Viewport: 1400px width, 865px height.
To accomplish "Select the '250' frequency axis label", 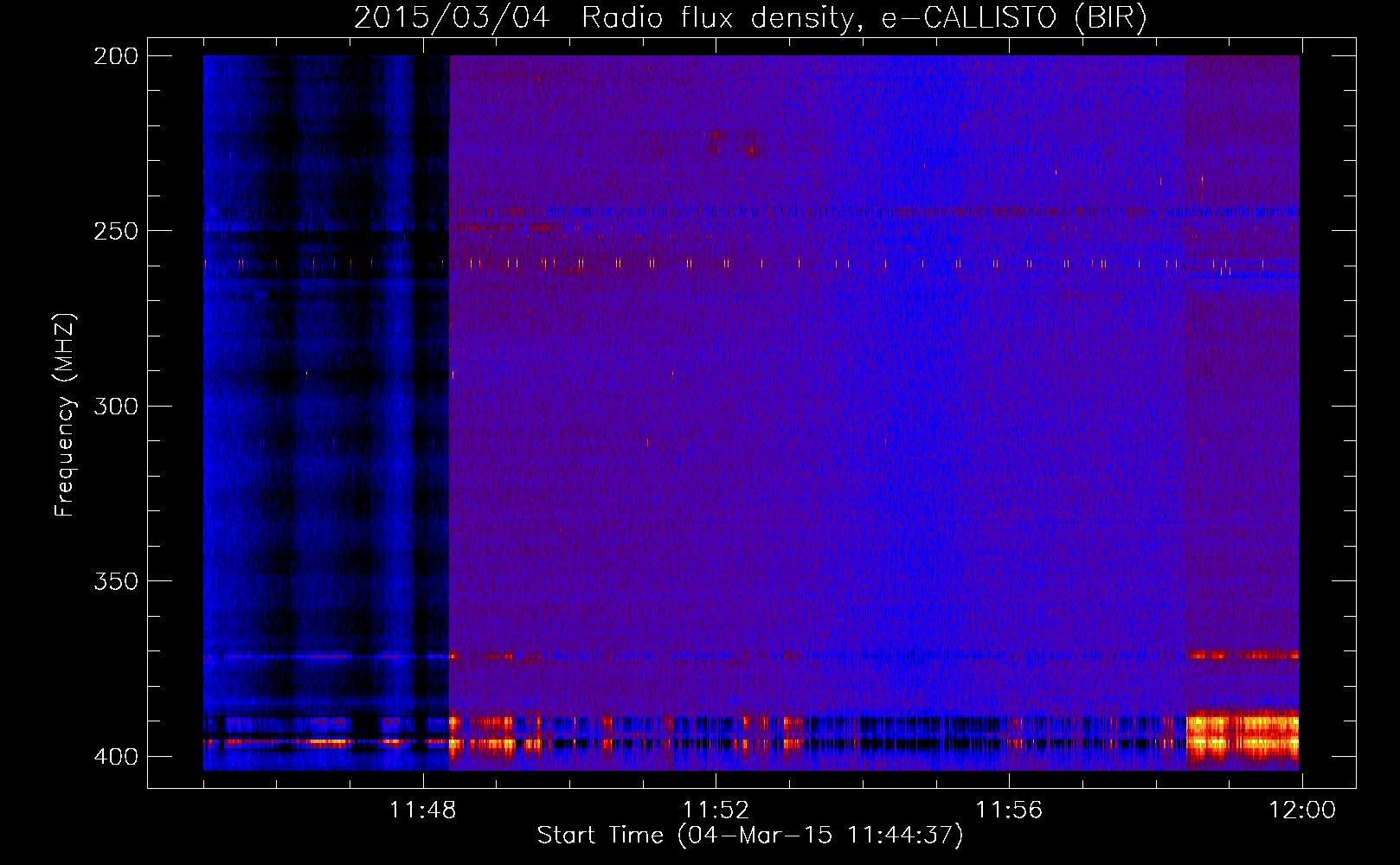I will (x=116, y=231).
